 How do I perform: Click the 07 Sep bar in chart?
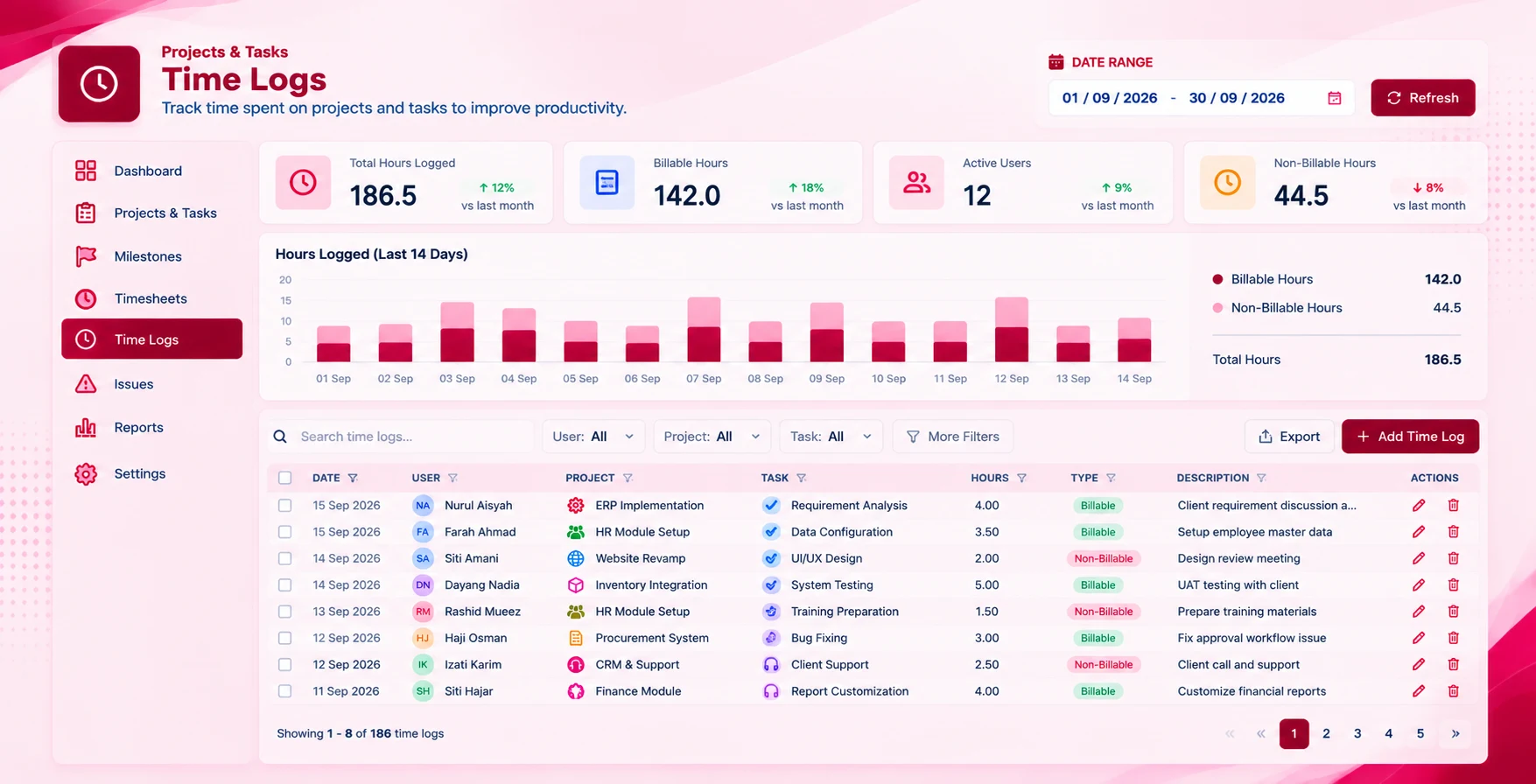pos(704,330)
